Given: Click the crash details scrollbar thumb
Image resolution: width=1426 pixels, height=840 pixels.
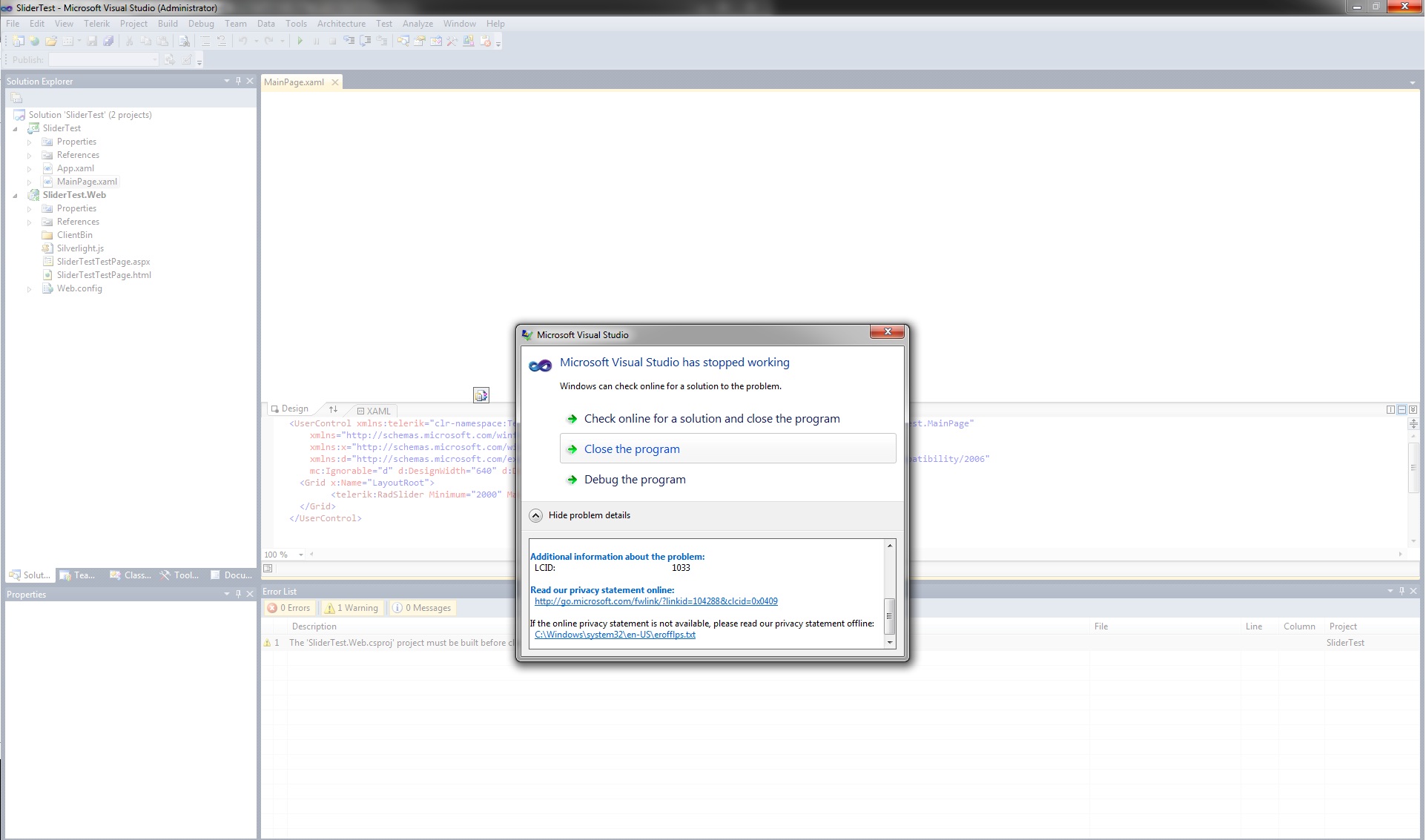Looking at the screenshot, I should pyautogui.click(x=890, y=615).
